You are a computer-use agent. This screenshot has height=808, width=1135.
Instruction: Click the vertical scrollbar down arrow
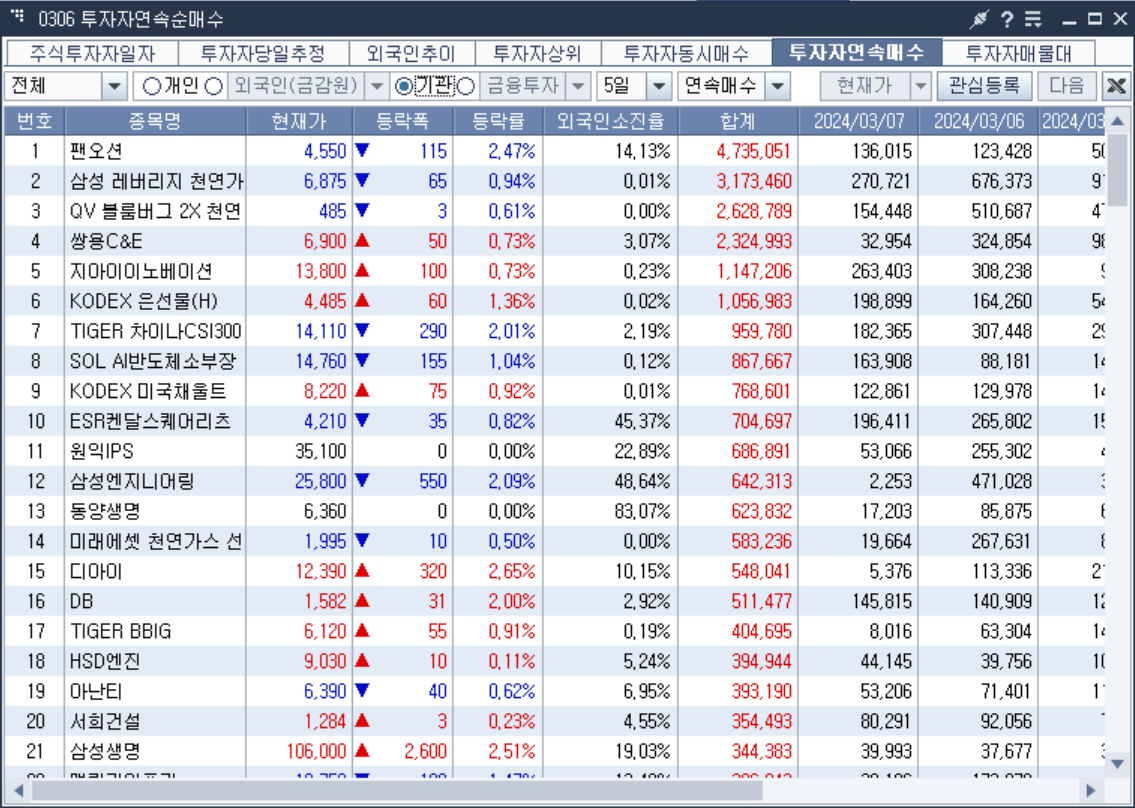1117,763
